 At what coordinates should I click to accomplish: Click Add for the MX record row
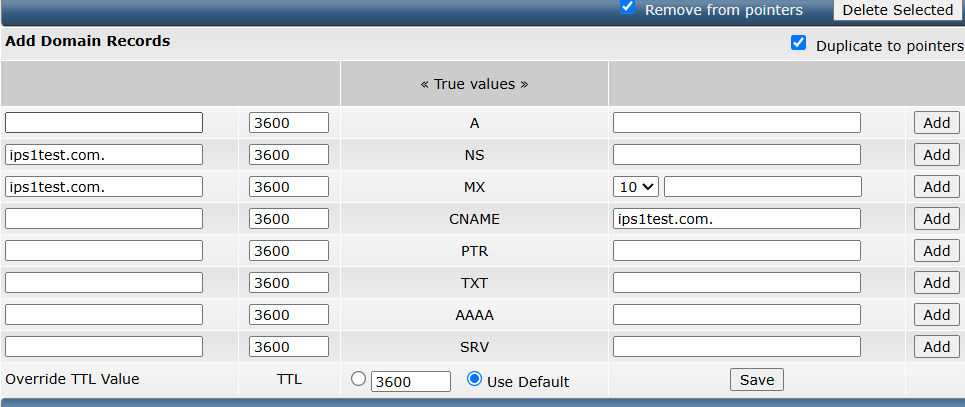click(x=937, y=187)
